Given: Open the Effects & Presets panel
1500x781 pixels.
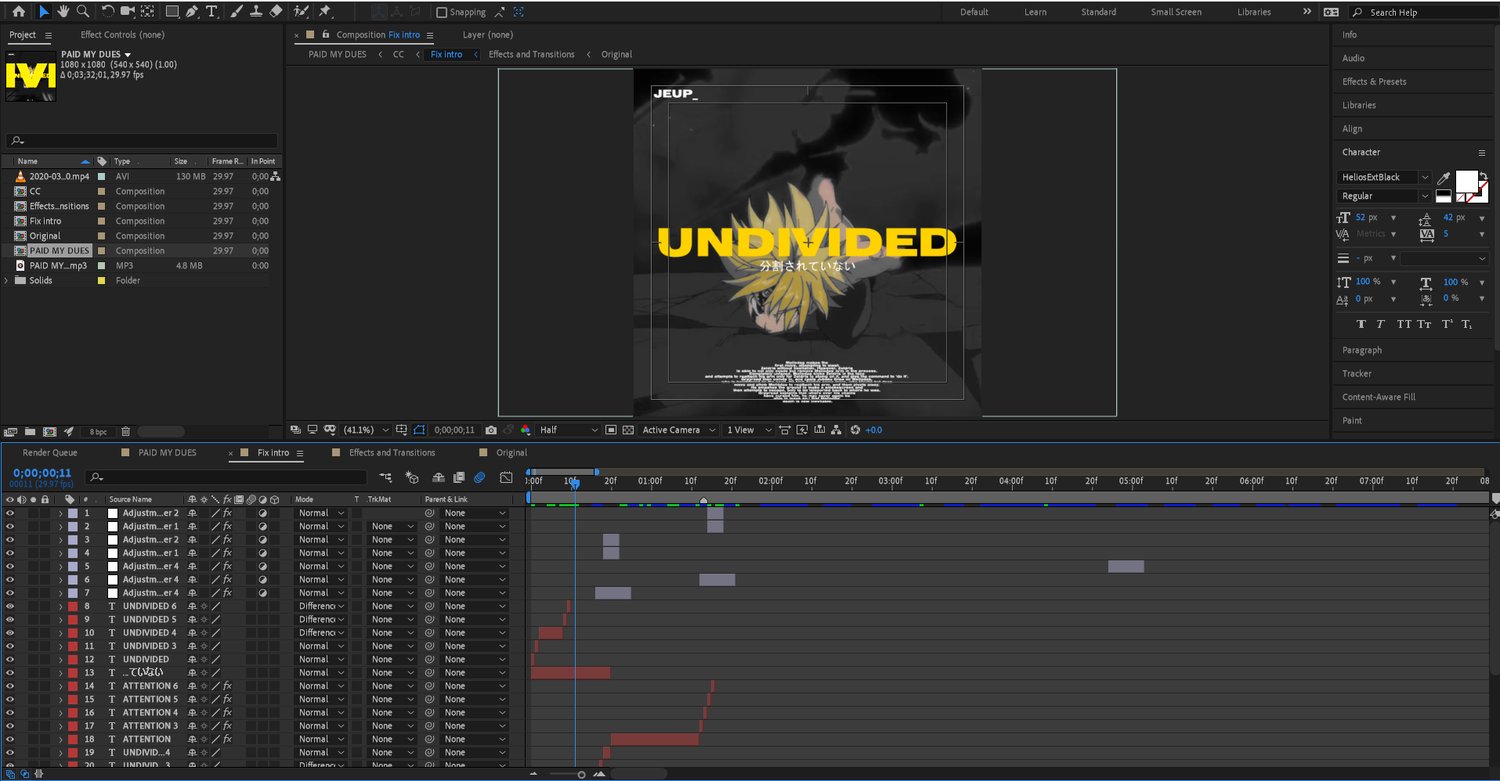Looking at the screenshot, I should (x=1374, y=82).
